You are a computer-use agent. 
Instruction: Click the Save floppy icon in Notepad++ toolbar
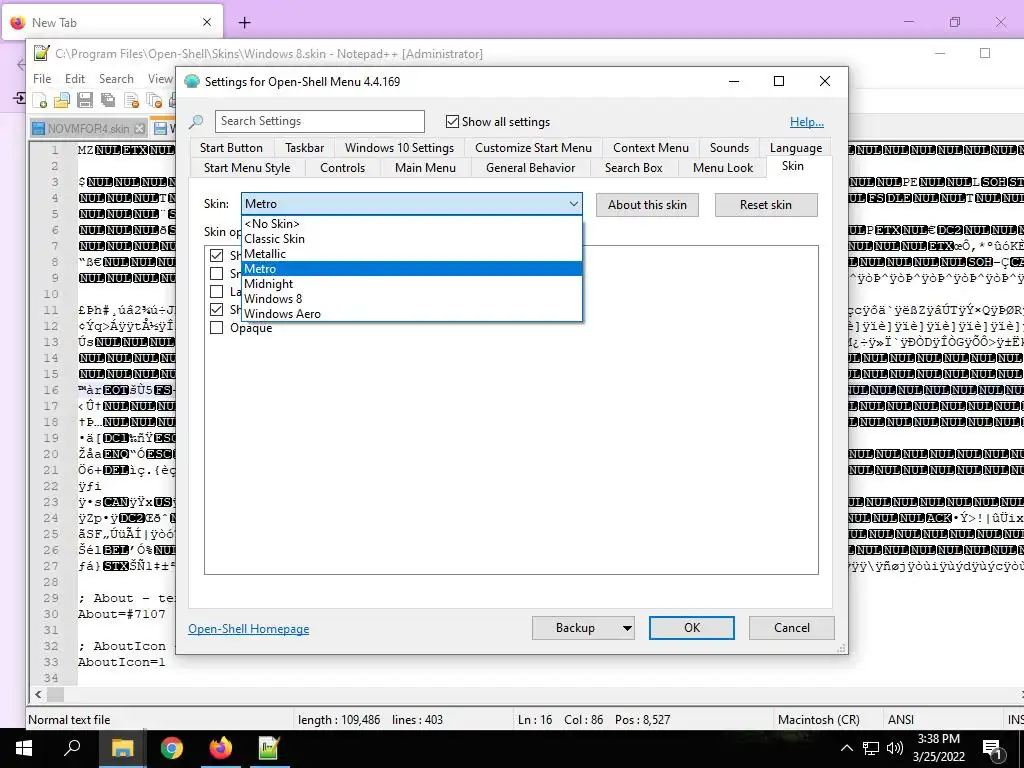pyautogui.click(x=85, y=101)
